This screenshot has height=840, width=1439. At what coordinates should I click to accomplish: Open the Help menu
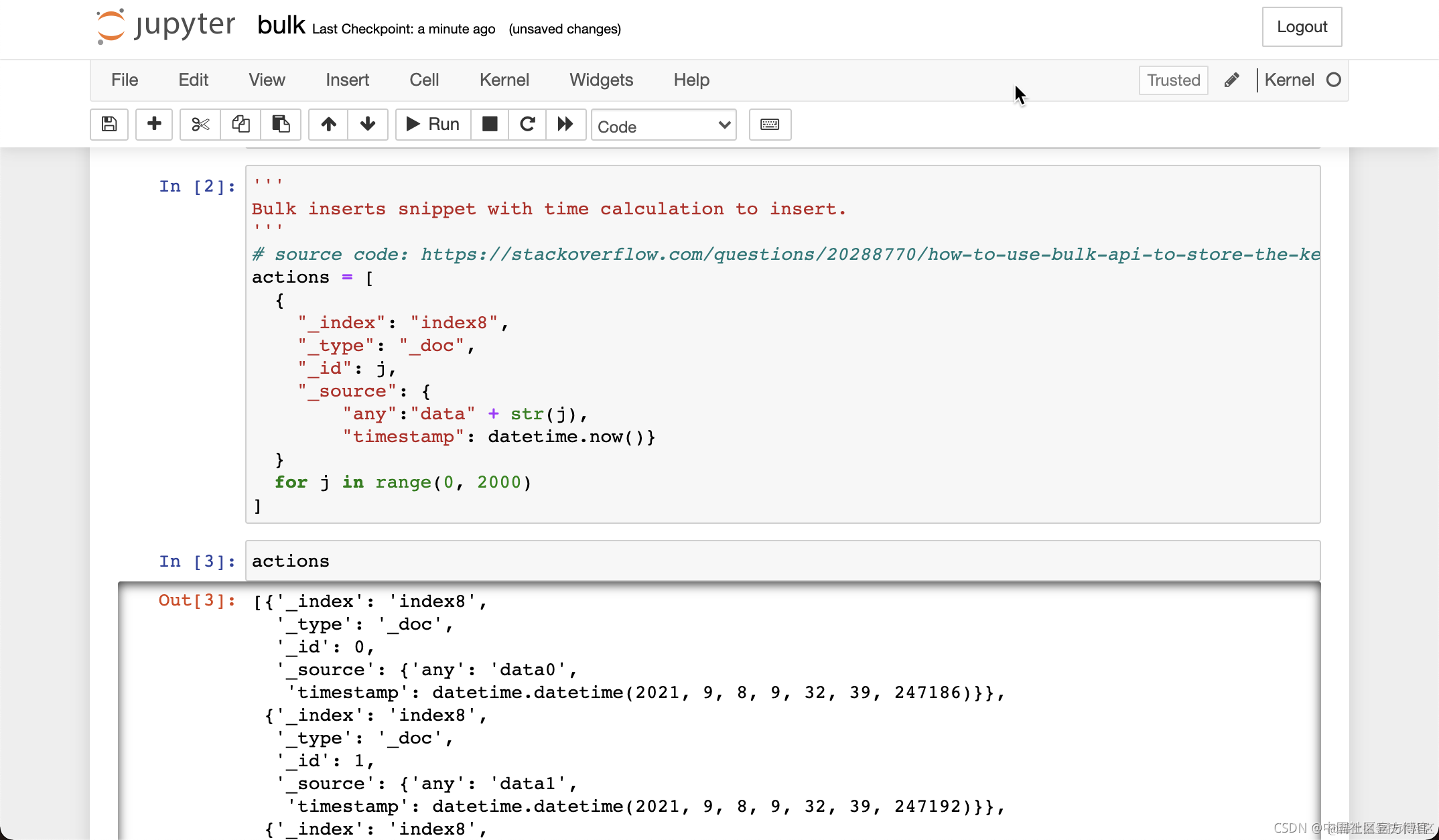[691, 80]
